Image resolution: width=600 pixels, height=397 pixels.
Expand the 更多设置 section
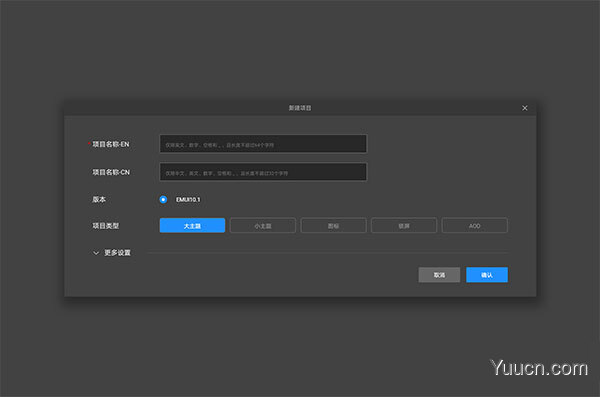pyautogui.click(x=112, y=253)
